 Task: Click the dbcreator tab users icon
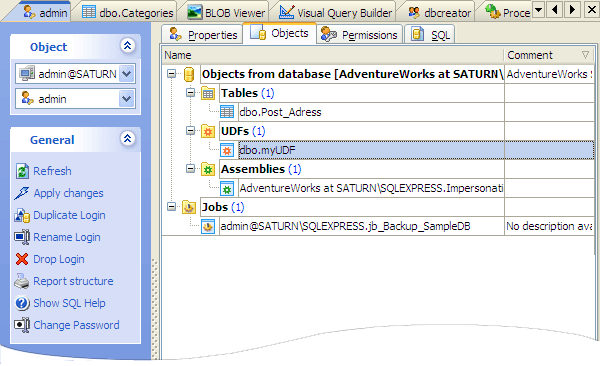click(414, 13)
